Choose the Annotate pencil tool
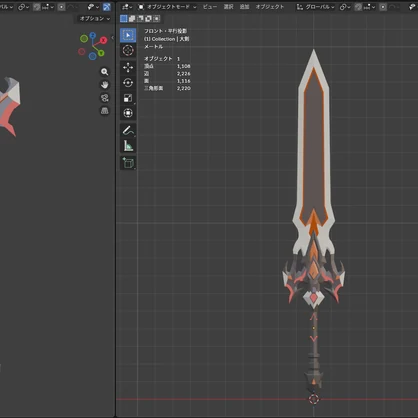Image resolution: width=418 pixels, height=418 pixels. pyautogui.click(x=128, y=130)
